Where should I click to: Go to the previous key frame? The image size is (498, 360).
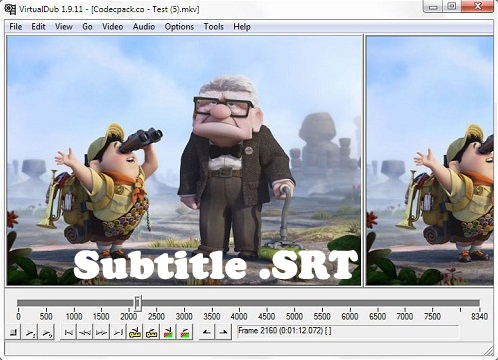[135, 332]
